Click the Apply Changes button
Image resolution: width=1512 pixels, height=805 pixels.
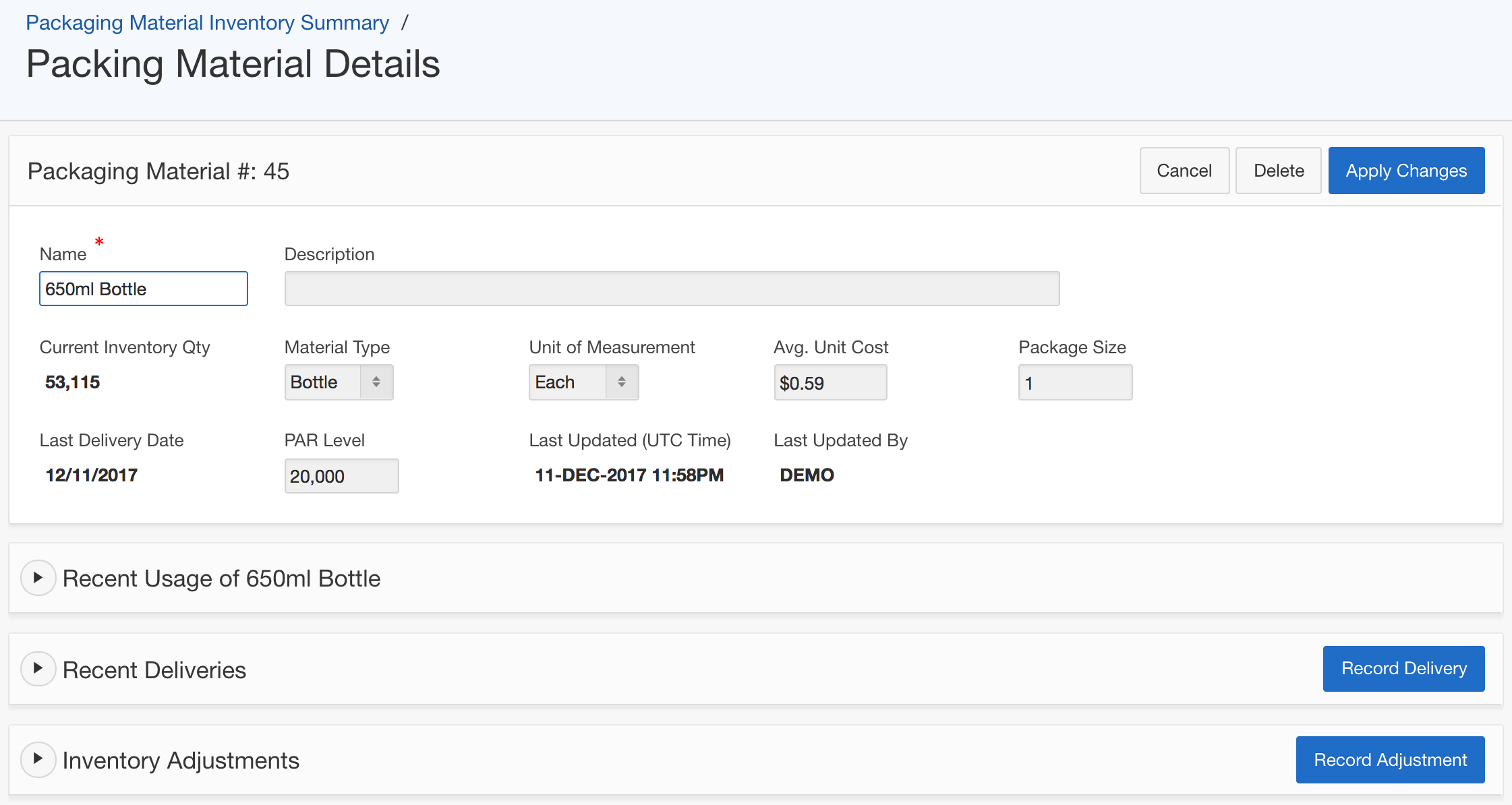point(1405,171)
